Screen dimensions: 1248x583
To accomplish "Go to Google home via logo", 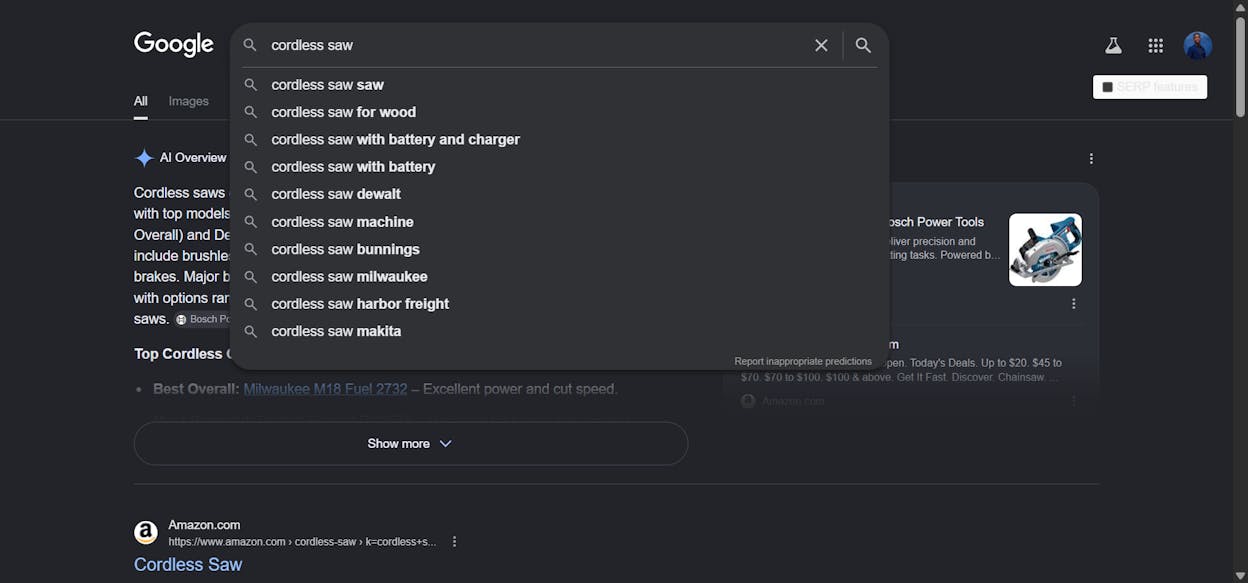I will click(x=174, y=45).
